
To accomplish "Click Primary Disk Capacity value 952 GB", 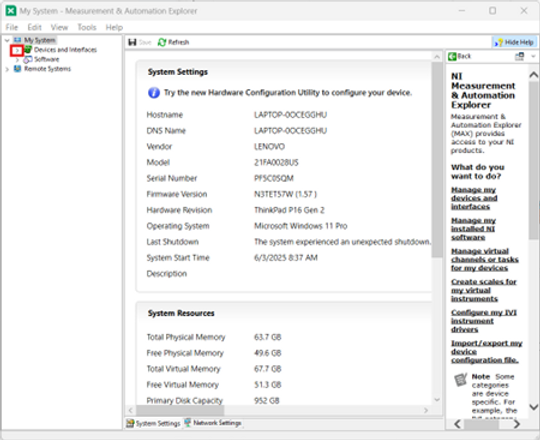I will click(x=267, y=401).
